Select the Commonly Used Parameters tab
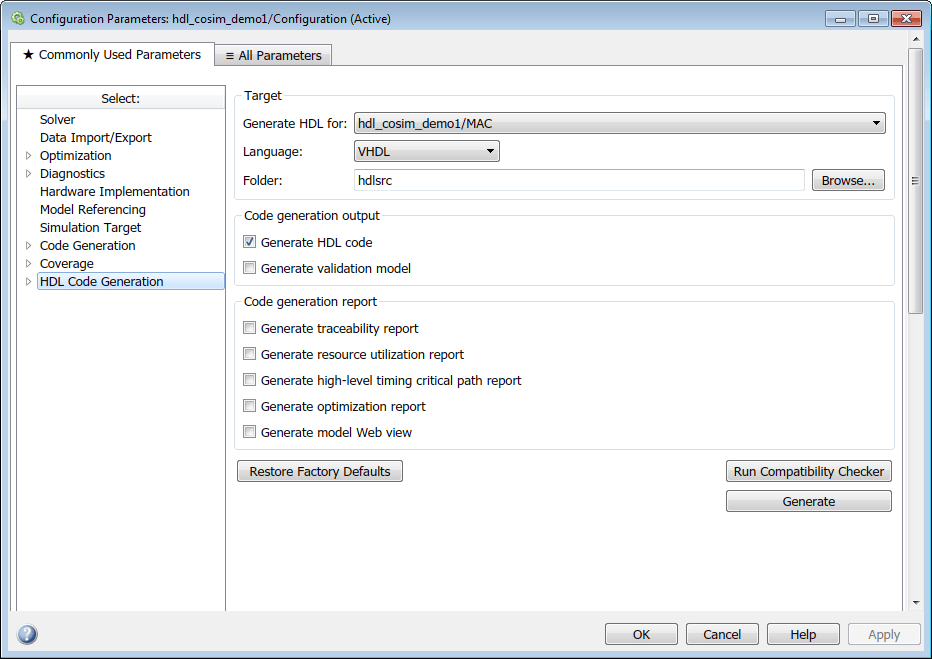The height and width of the screenshot is (659, 932). pyautogui.click(x=112, y=55)
